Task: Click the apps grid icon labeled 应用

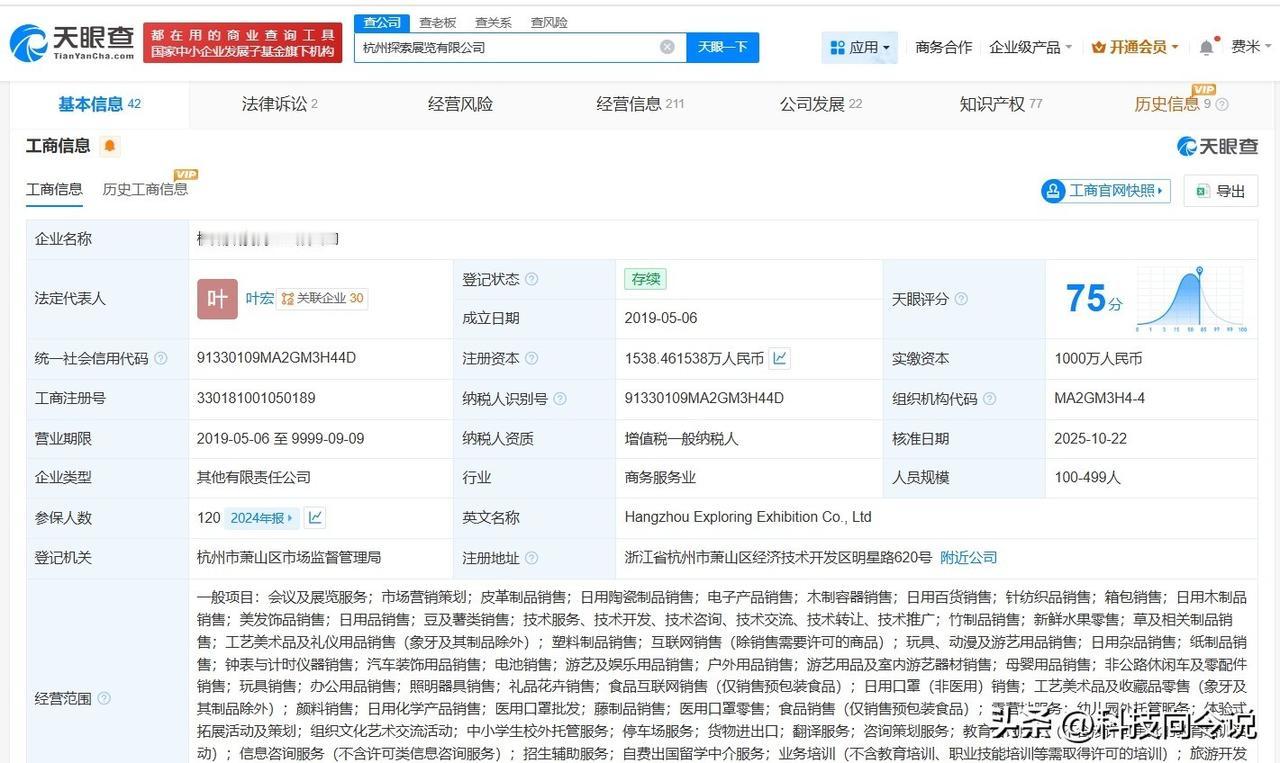Action: click(x=837, y=47)
